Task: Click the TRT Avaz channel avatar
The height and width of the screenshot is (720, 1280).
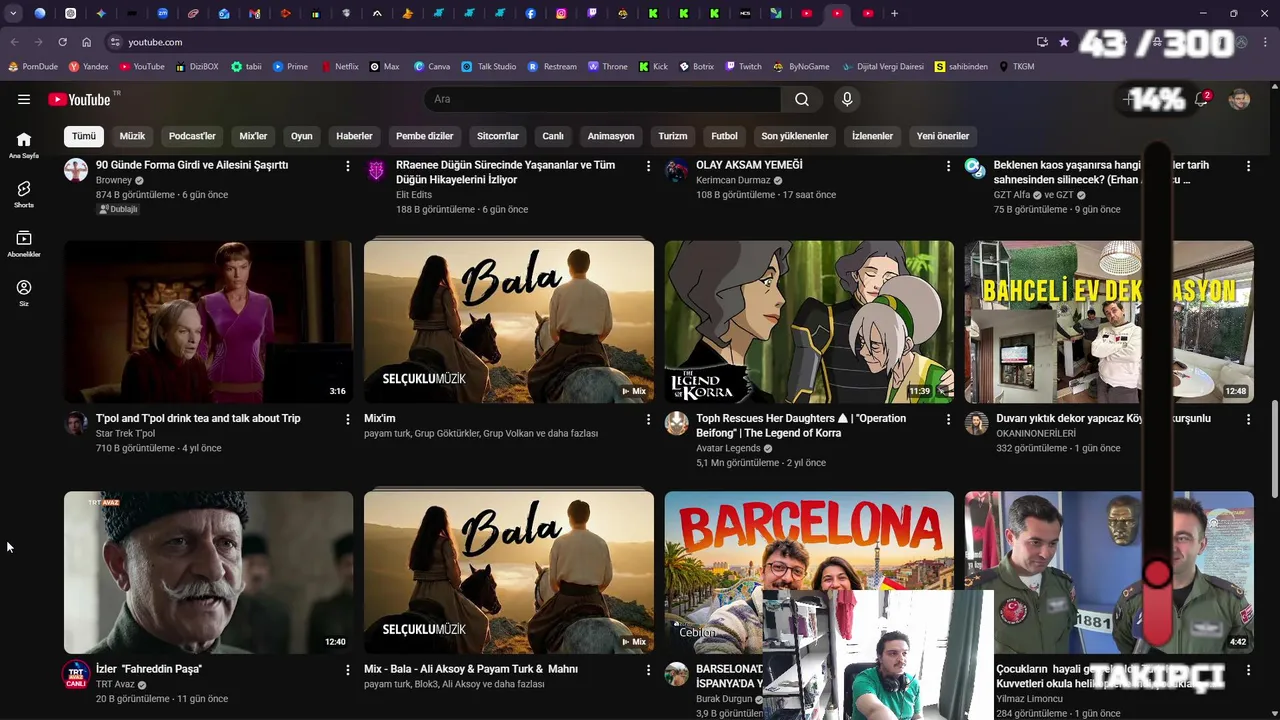Action: click(x=76, y=673)
